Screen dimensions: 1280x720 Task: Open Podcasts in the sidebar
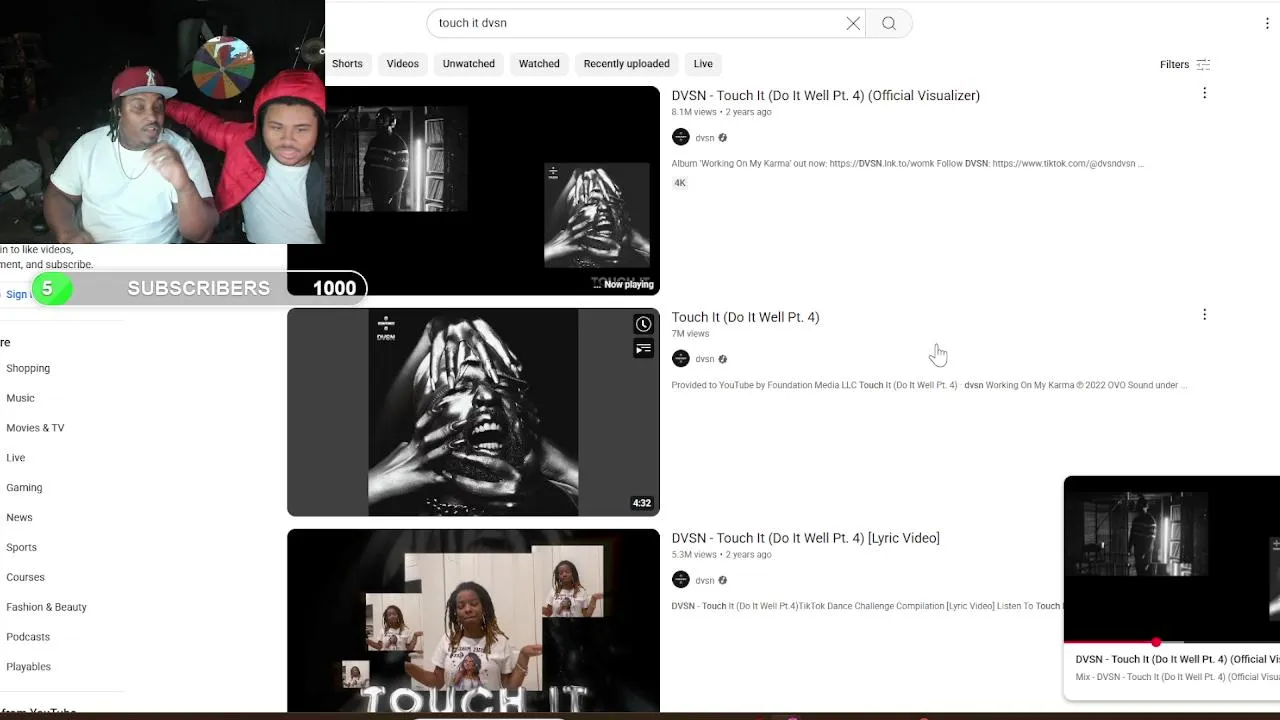[28, 637]
